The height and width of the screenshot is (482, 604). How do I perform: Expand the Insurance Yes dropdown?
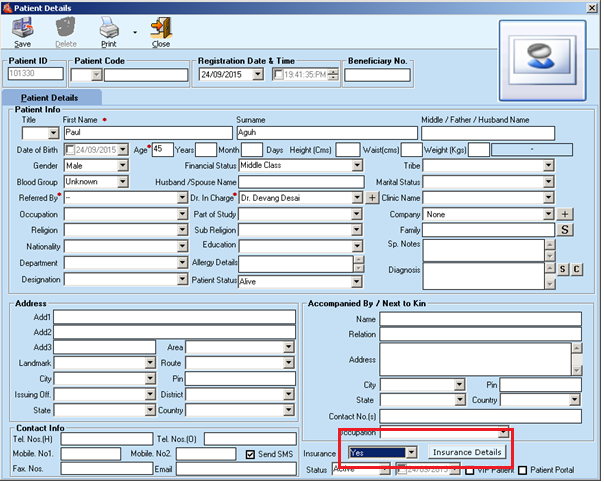pyautogui.click(x=411, y=453)
